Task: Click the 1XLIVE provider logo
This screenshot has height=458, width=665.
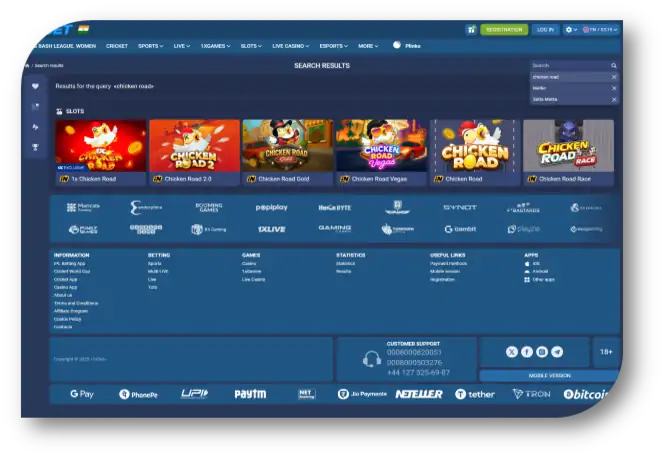Action: click(271, 229)
